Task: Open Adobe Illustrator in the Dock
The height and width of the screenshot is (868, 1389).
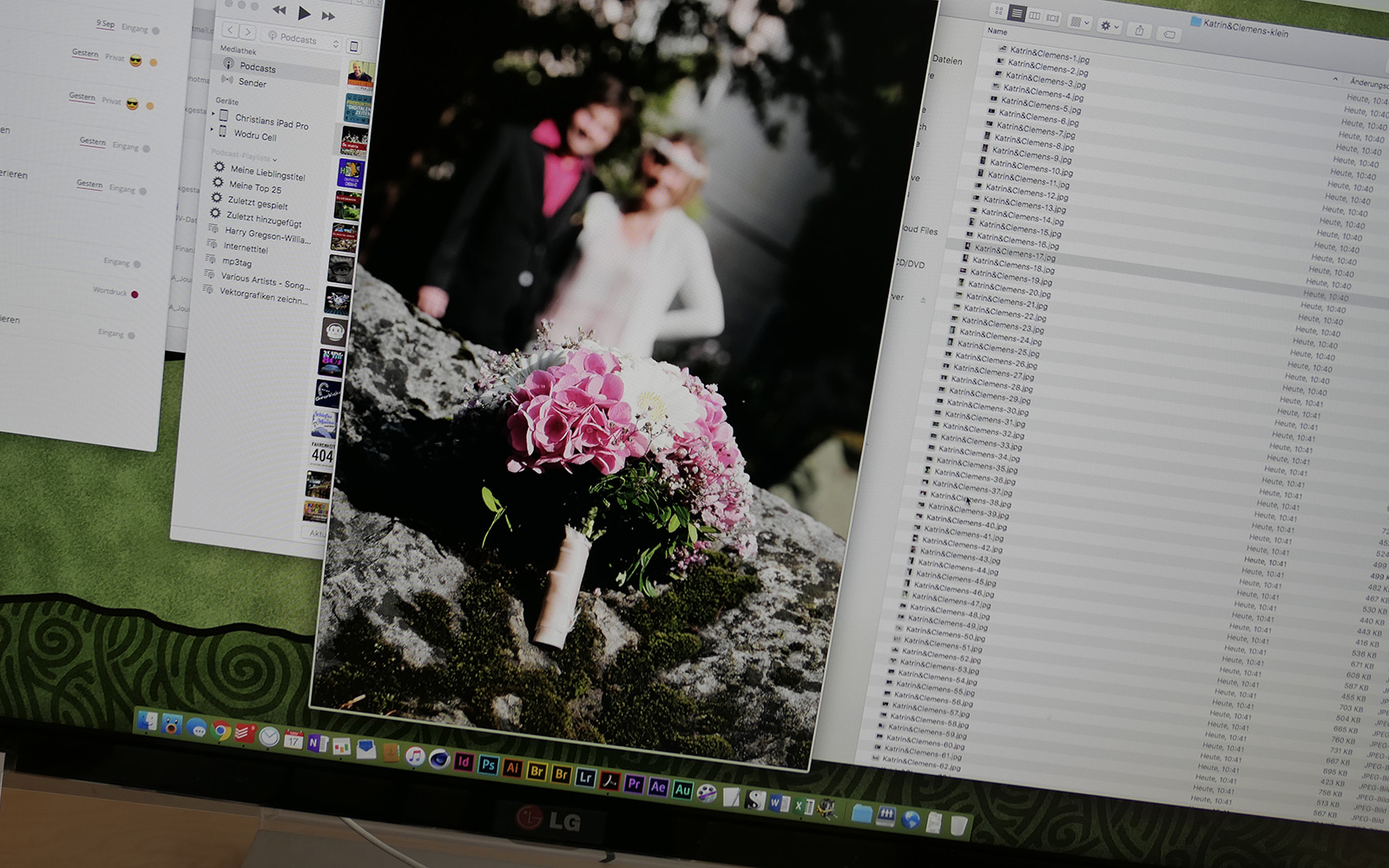Action: click(512, 768)
